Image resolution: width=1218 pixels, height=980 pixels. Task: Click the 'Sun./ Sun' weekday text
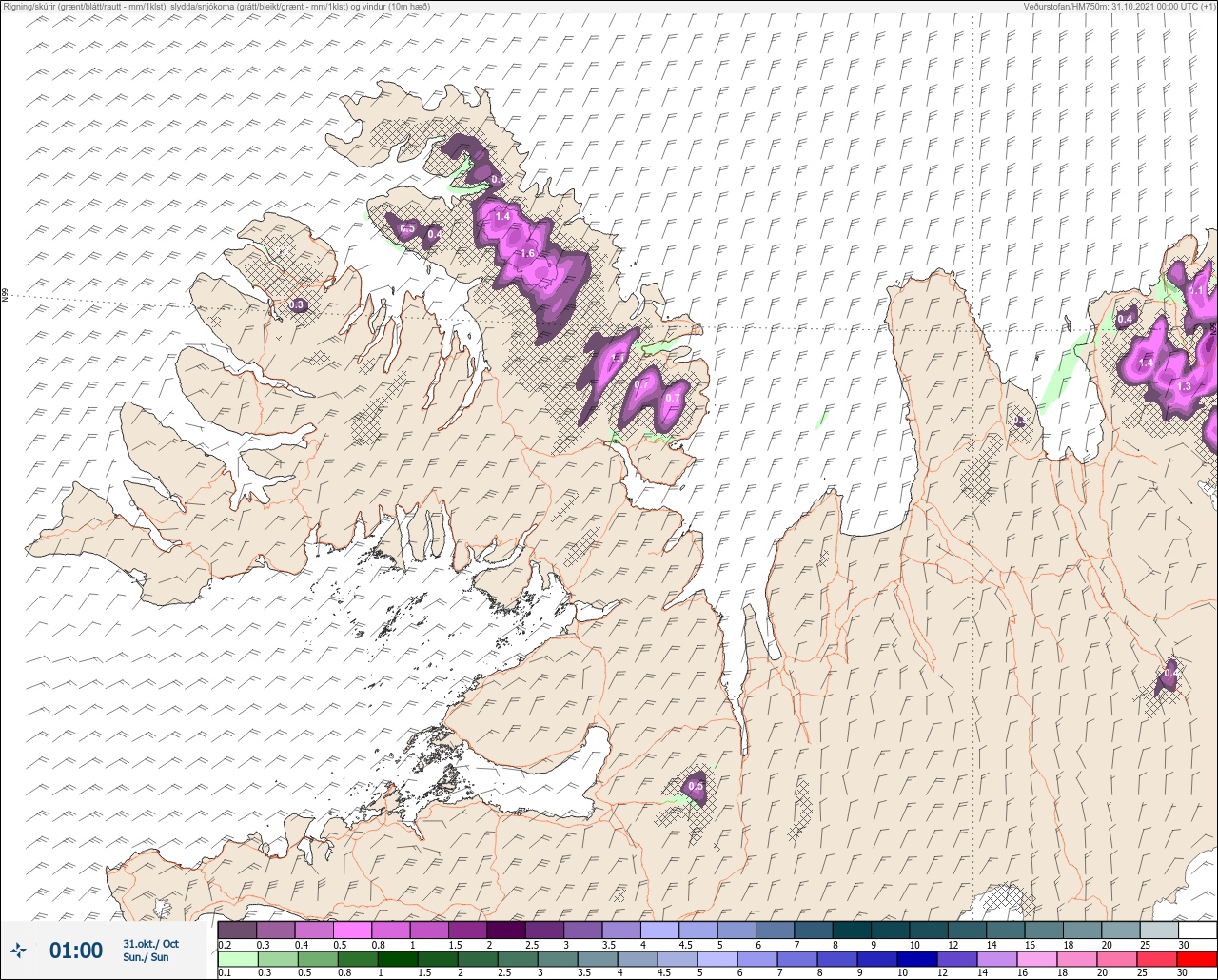(146, 957)
